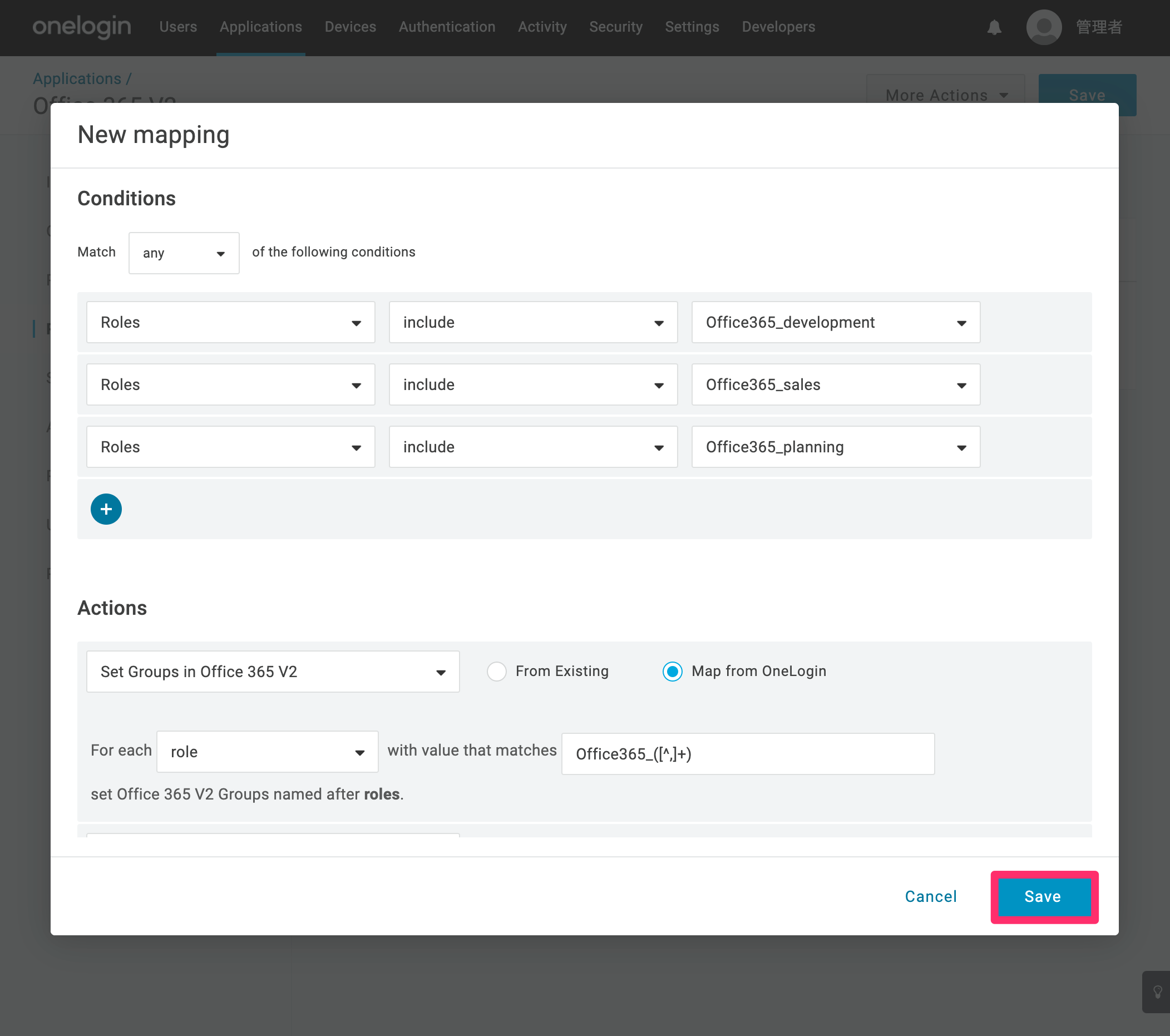This screenshot has width=1170, height=1036.
Task: Open the Applications menu
Action: pyautogui.click(x=260, y=27)
